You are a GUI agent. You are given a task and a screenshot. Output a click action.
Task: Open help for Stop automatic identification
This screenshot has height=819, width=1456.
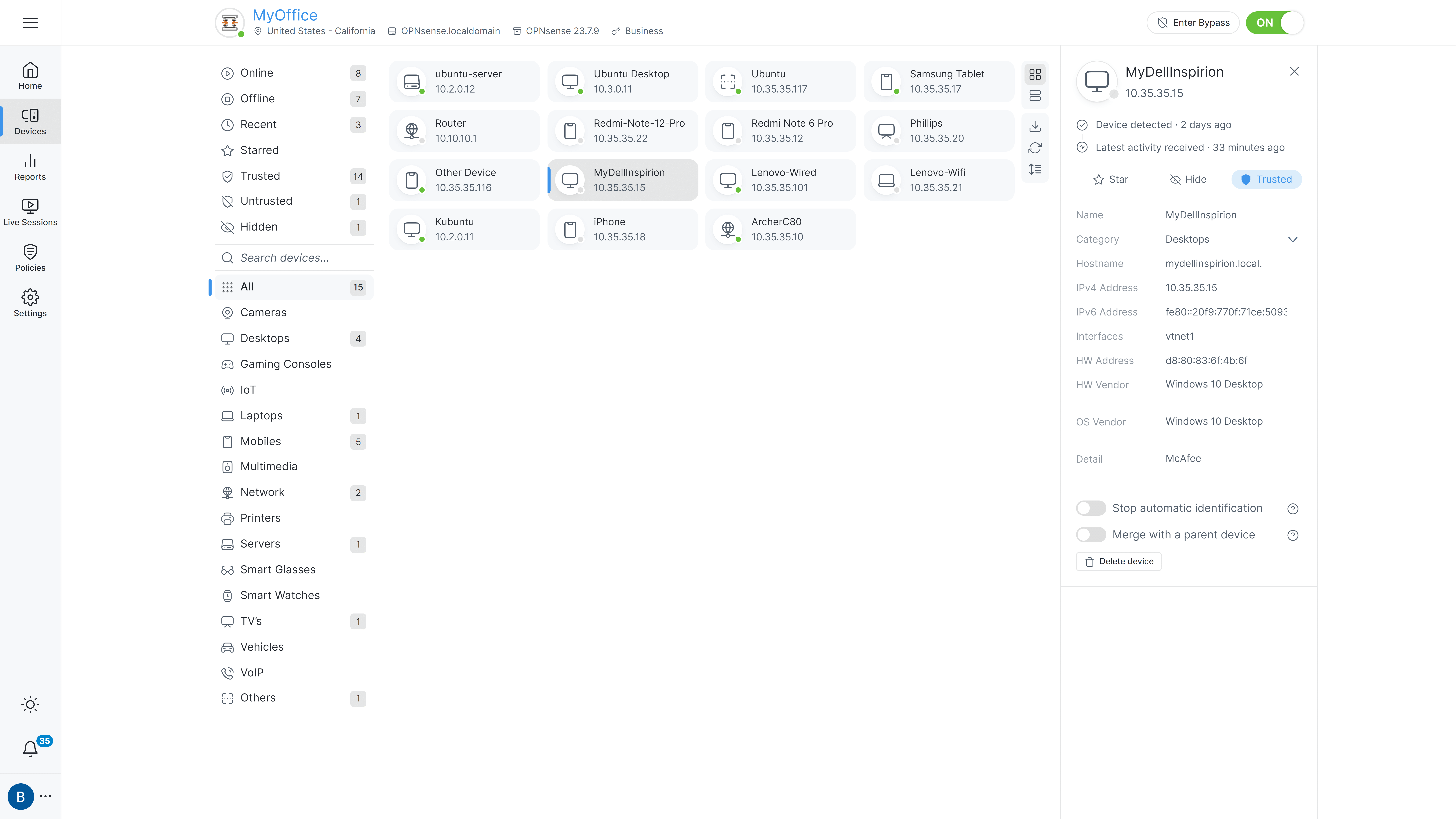(1293, 509)
